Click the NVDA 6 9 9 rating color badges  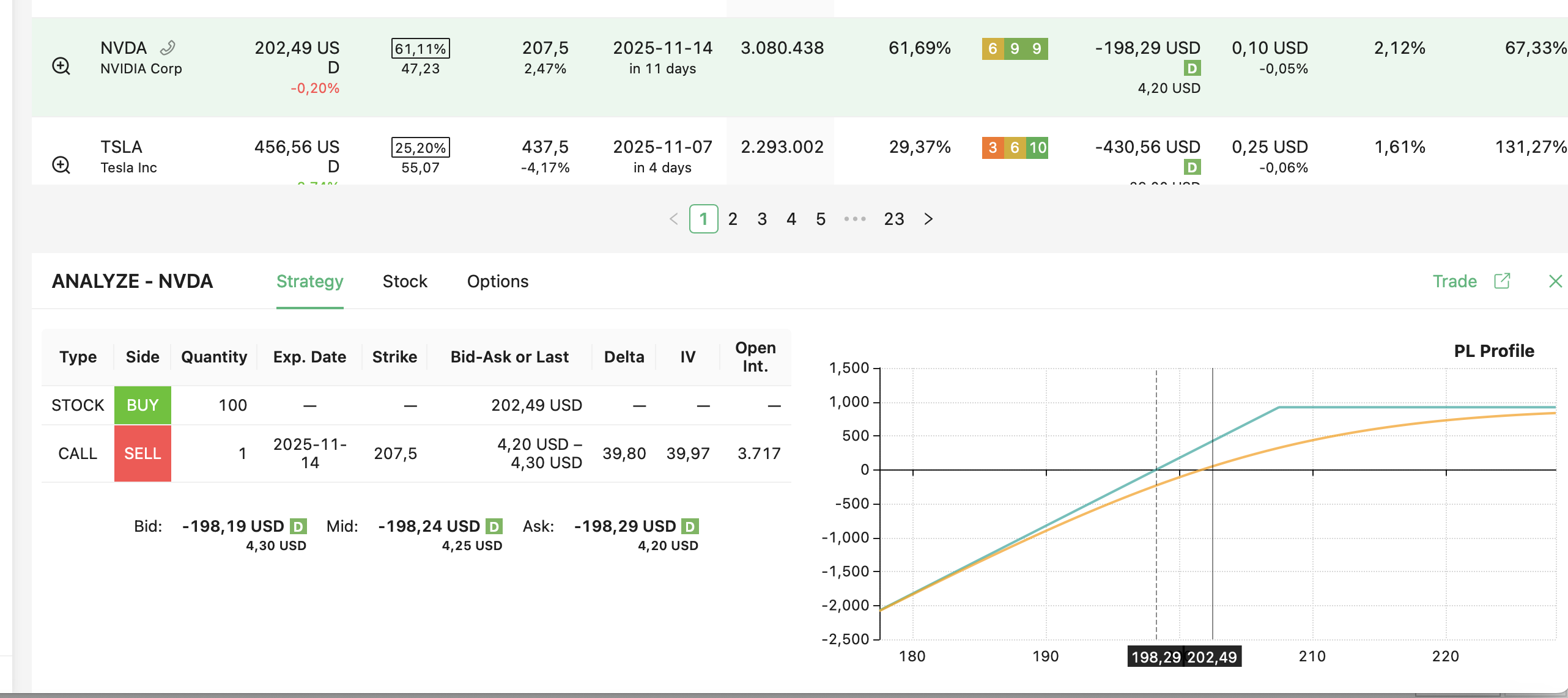1015,48
